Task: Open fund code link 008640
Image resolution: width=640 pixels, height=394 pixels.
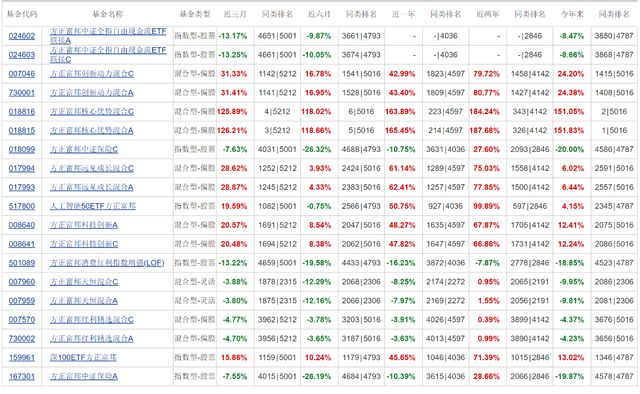Action: (x=22, y=225)
